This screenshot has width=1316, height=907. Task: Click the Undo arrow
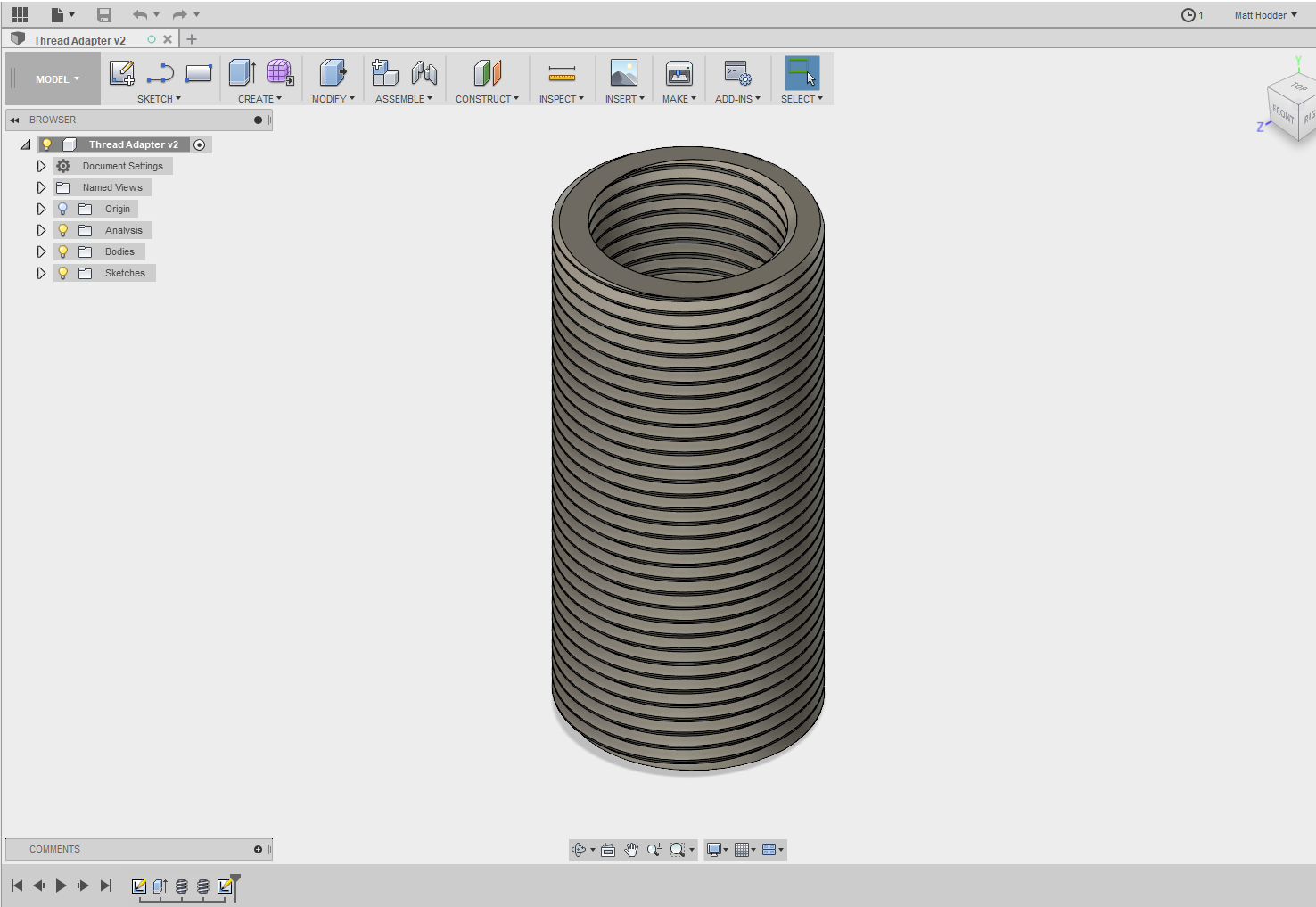(140, 14)
